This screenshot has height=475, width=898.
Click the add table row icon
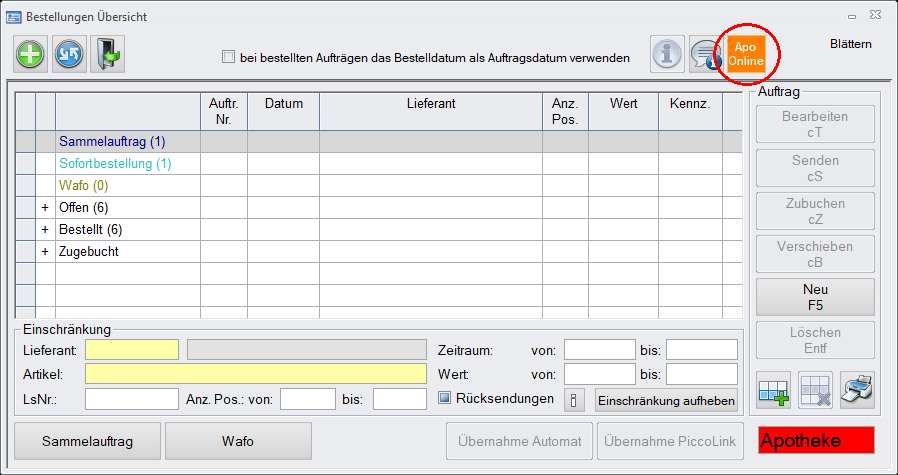pyautogui.click(x=775, y=389)
